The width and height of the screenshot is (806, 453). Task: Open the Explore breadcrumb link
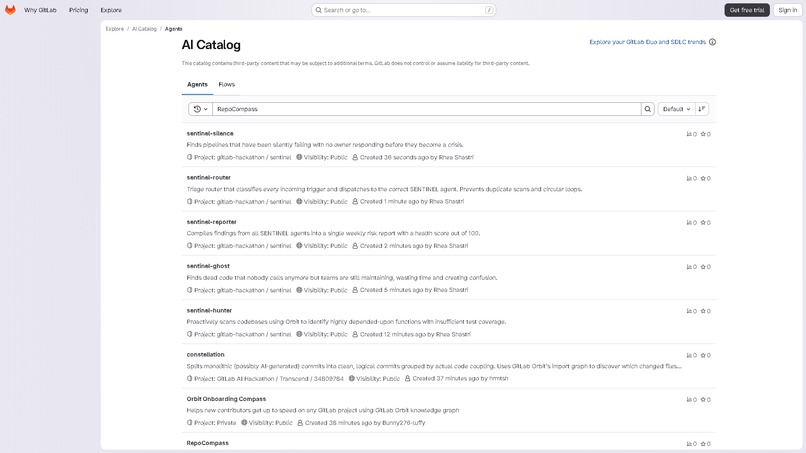click(115, 29)
